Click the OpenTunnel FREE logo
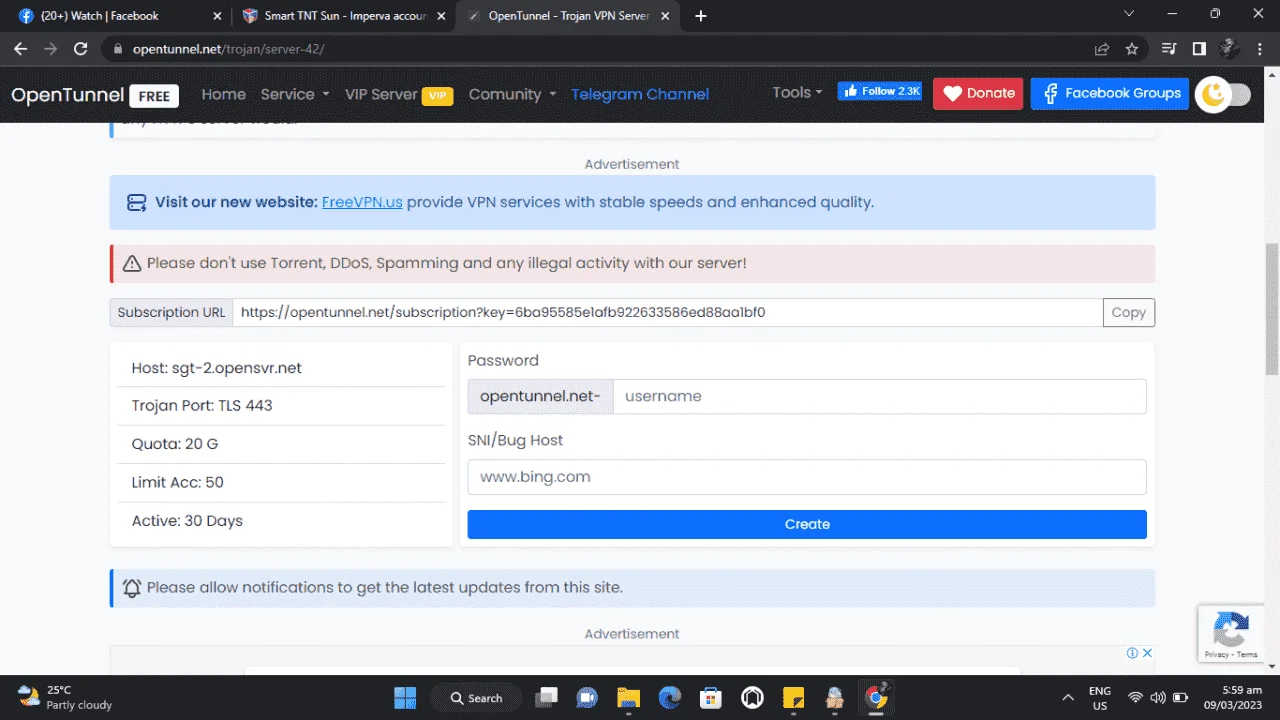 coord(95,95)
